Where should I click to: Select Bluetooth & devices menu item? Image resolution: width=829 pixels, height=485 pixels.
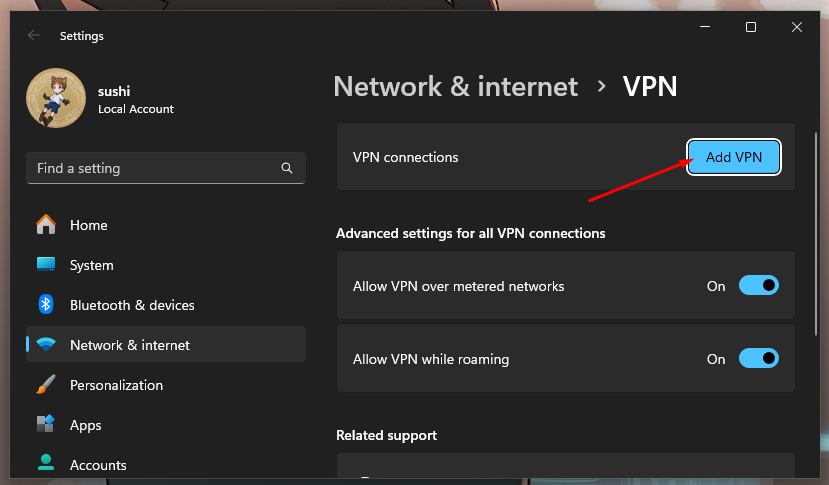tap(132, 305)
